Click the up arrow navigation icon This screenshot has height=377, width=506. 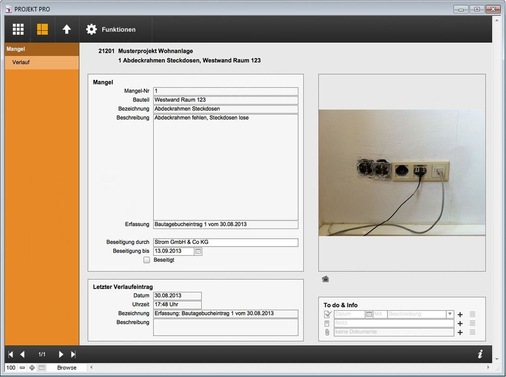point(67,29)
